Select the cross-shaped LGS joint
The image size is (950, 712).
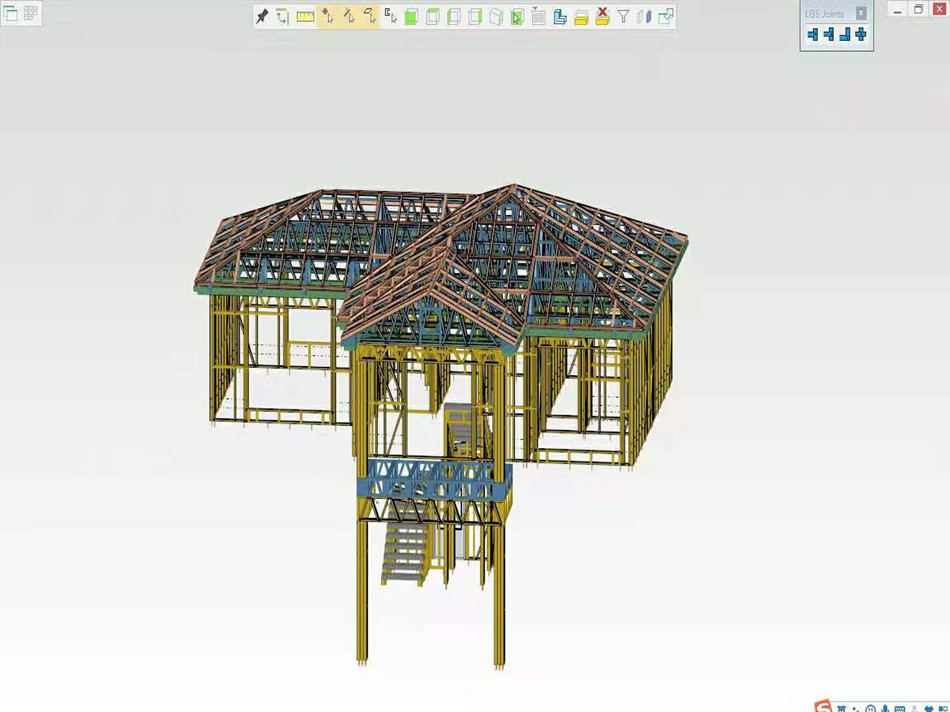pyautogui.click(x=861, y=35)
